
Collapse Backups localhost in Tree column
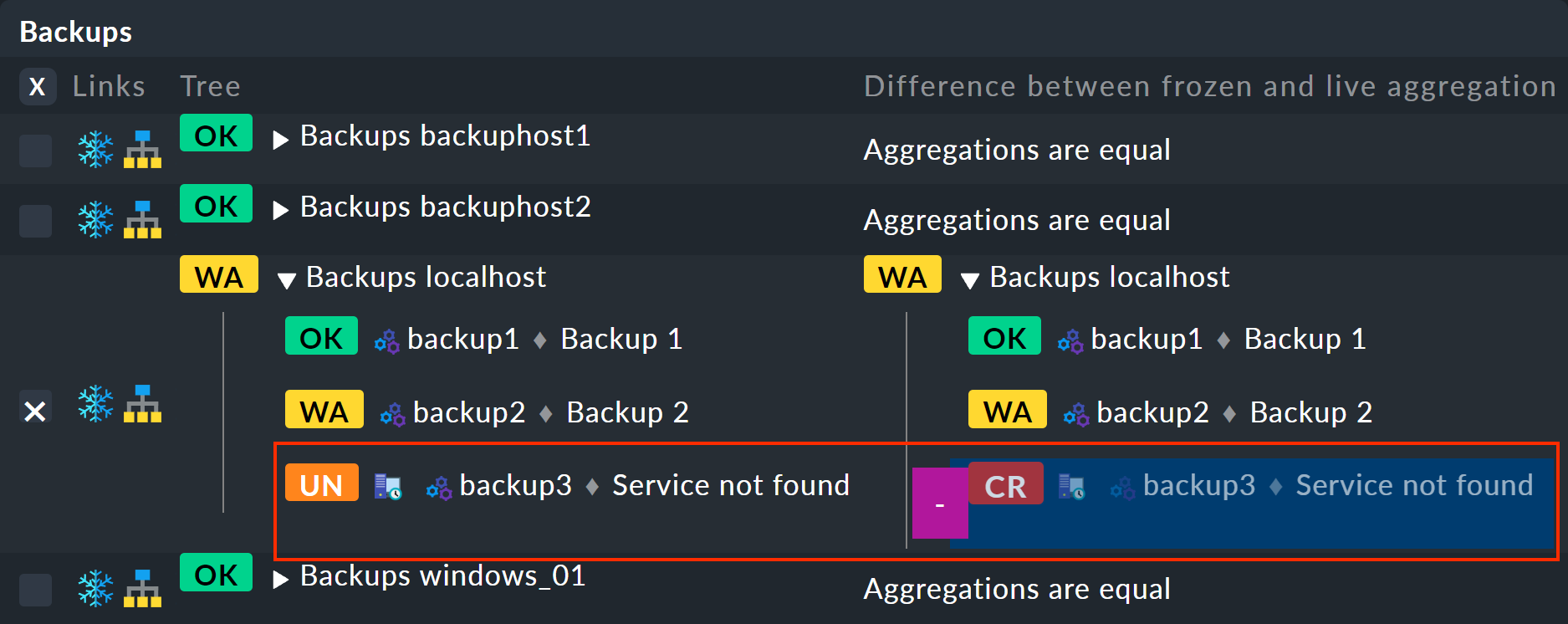pyautogui.click(x=286, y=280)
